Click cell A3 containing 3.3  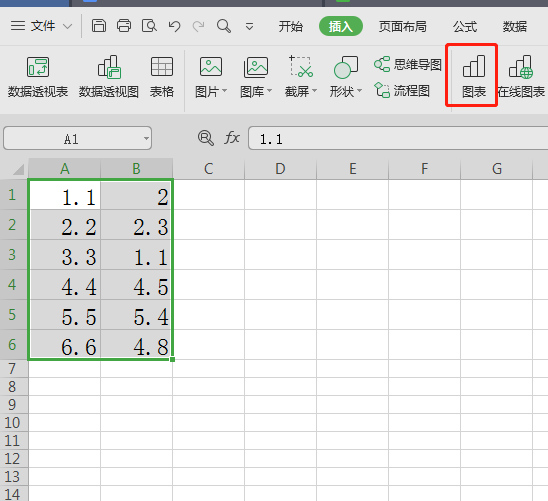pyautogui.click(x=65, y=255)
